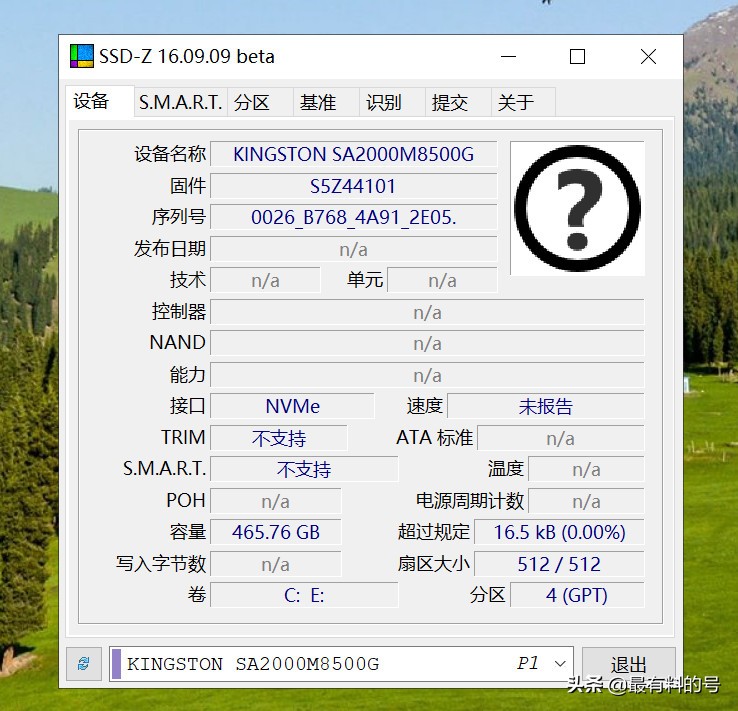Screen dimensions: 738x711
Task: Click partition value 4 (GPT)
Action: (x=577, y=595)
